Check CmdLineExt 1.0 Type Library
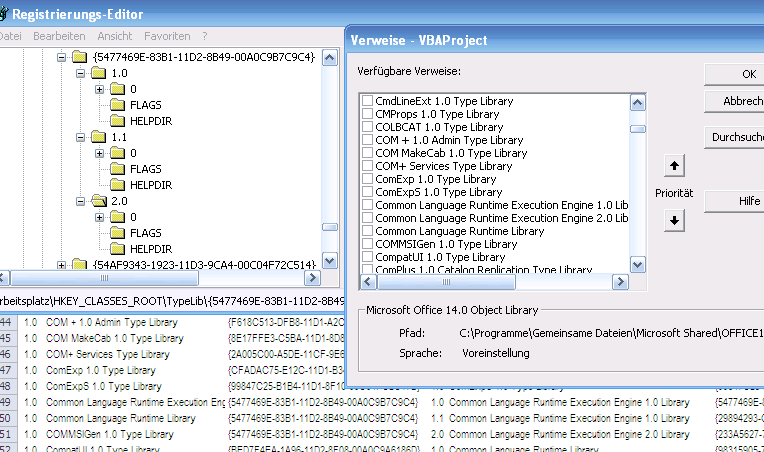The image size is (764, 452). point(367,101)
